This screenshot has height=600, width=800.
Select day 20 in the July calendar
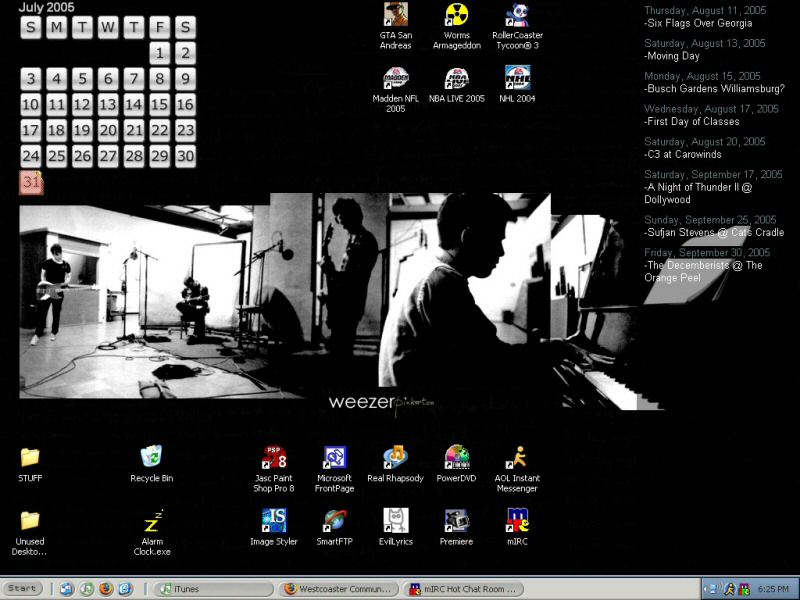[x=108, y=131]
